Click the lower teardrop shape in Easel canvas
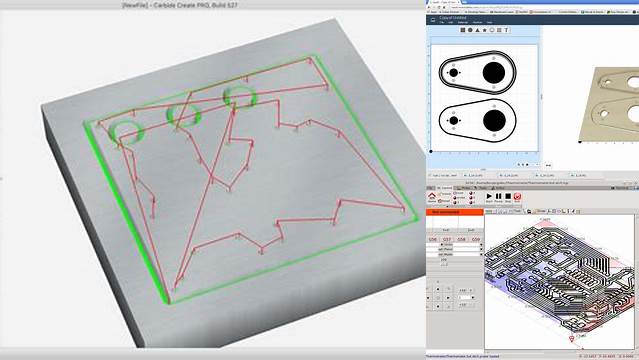The width and height of the screenshot is (639, 360). click(477, 121)
